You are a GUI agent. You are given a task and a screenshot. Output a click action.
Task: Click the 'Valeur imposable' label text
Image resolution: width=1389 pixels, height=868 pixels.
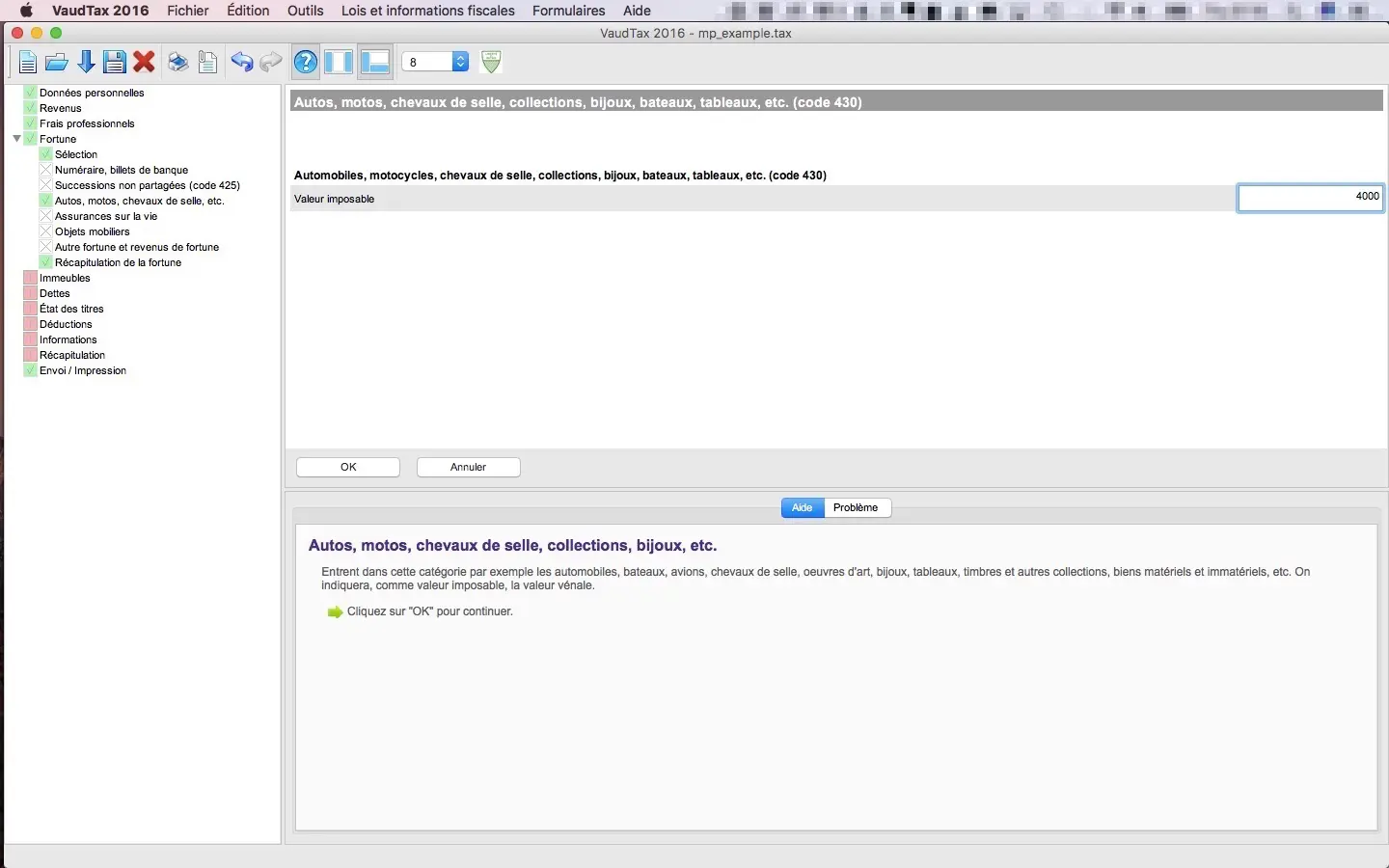pyautogui.click(x=335, y=199)
